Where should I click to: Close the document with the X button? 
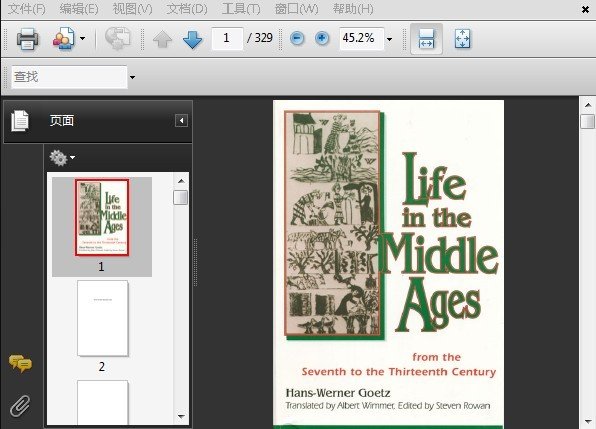[x=585, y=9]
